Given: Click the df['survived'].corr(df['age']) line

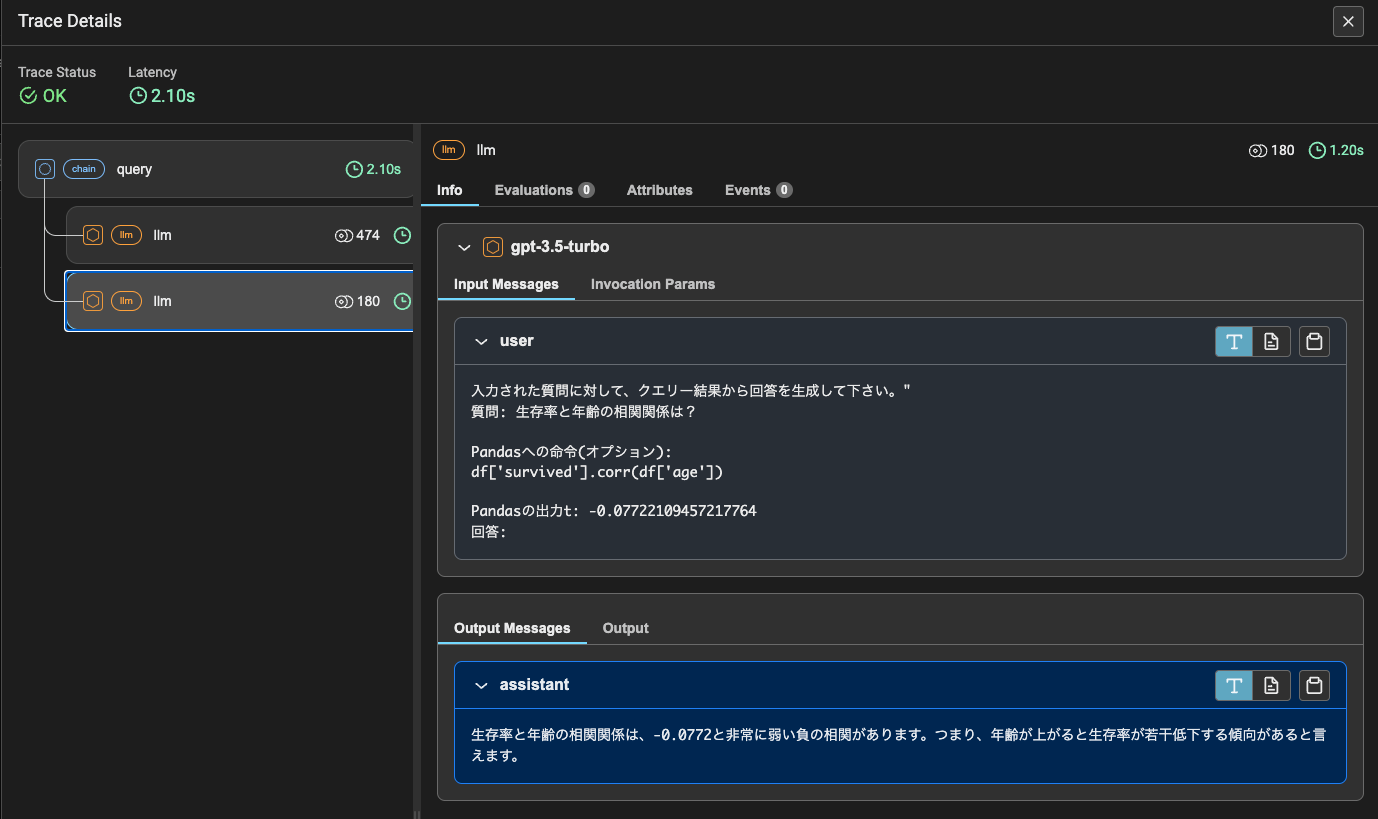Looking at the screenshot, I should coord(597,471).
